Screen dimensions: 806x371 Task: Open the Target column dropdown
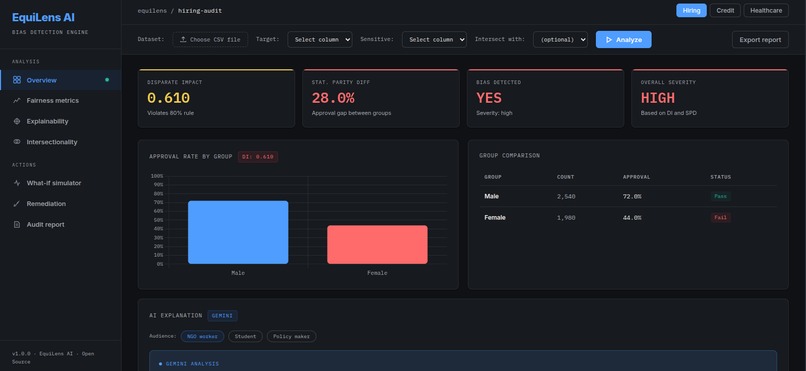(320, 40)
